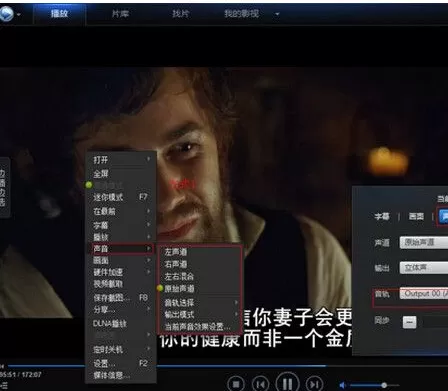448x391 pixels.
Task: Expand 音轨选择 submenu
Action: 200,303
